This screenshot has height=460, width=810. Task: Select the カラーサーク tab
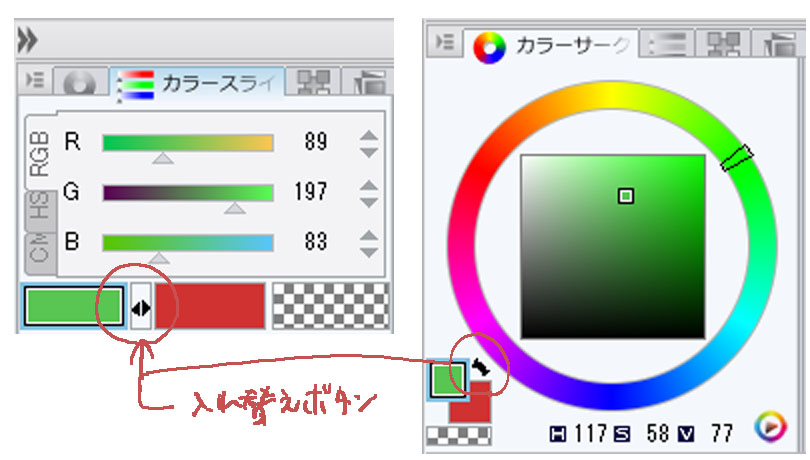(552, 47)
